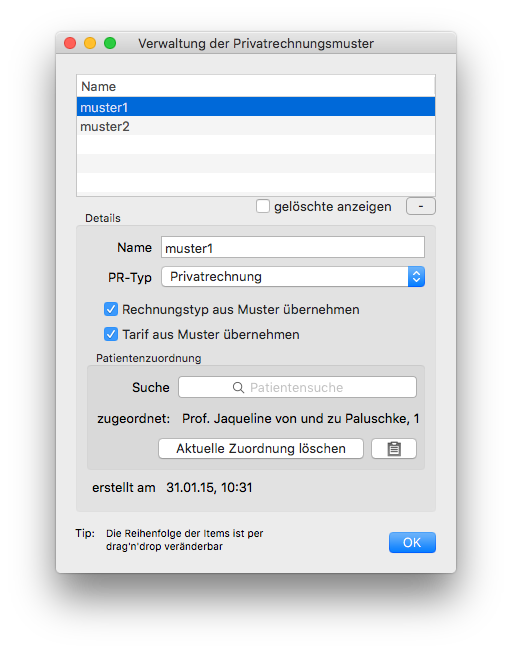The width and height of the screenshot is (512, 653).
Task: Select muster1 in the list
Action: pyautogui.click(x=256, y=107)
